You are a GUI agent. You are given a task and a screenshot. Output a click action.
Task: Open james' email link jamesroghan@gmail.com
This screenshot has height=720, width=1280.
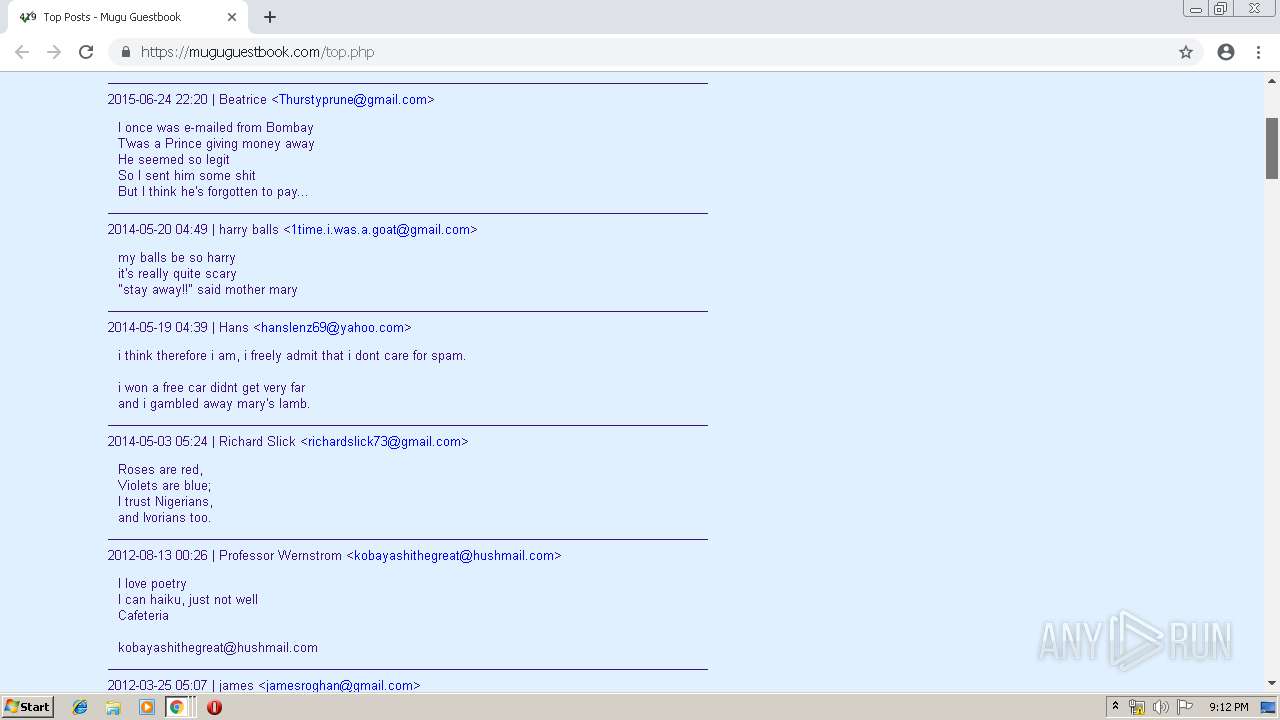(339, 686)
